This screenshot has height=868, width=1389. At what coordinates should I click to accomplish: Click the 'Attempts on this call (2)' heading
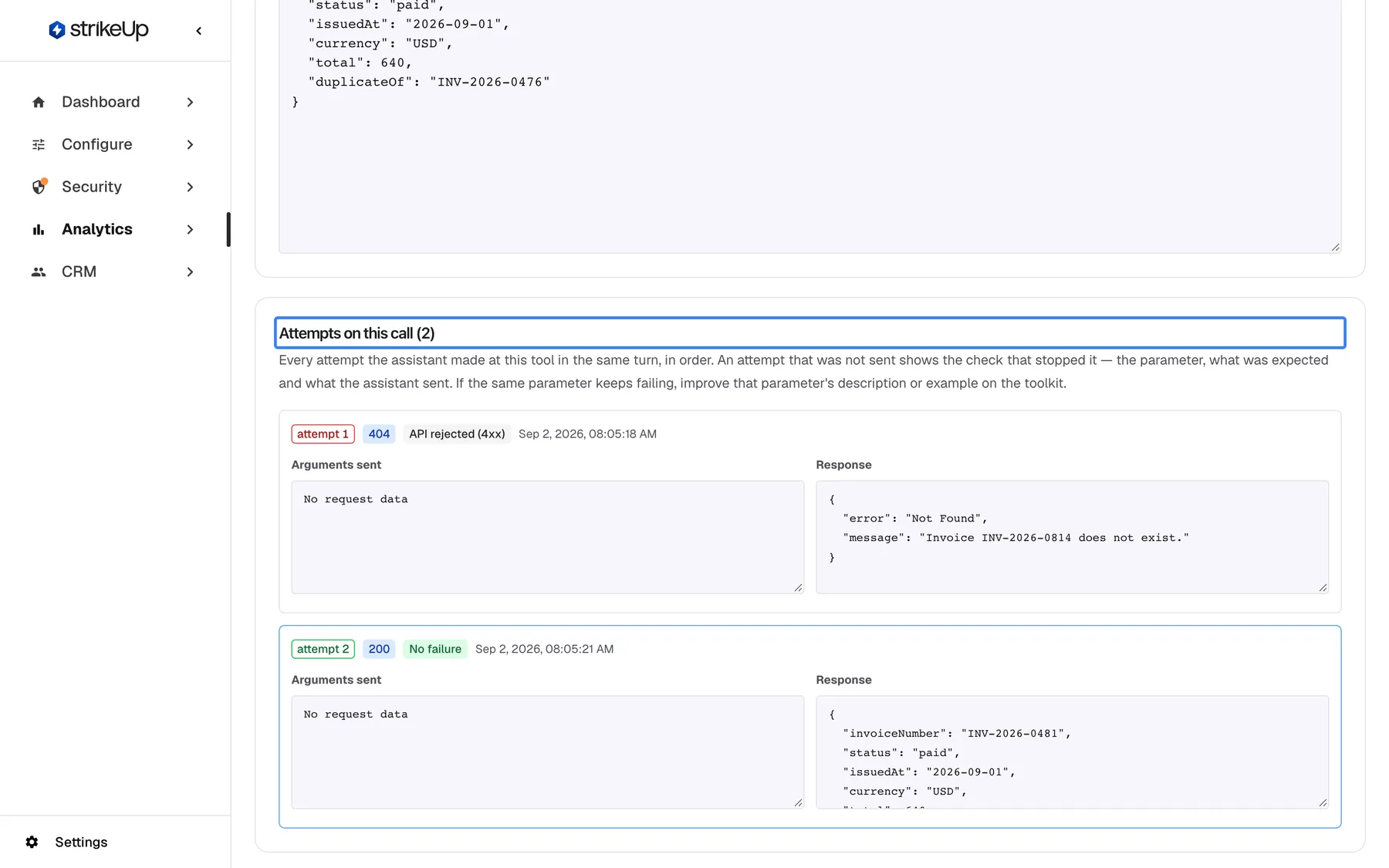(x=809, y=333)
